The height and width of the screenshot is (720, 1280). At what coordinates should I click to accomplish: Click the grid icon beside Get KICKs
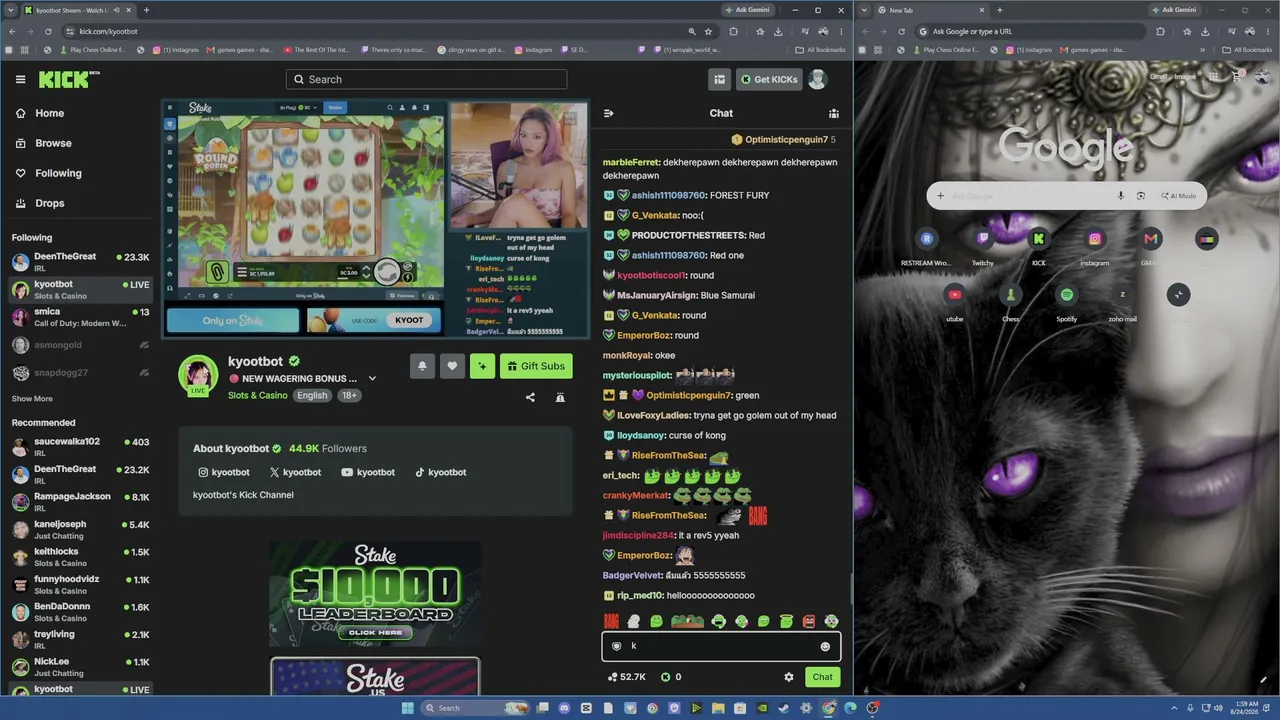[x=719, y=80]
